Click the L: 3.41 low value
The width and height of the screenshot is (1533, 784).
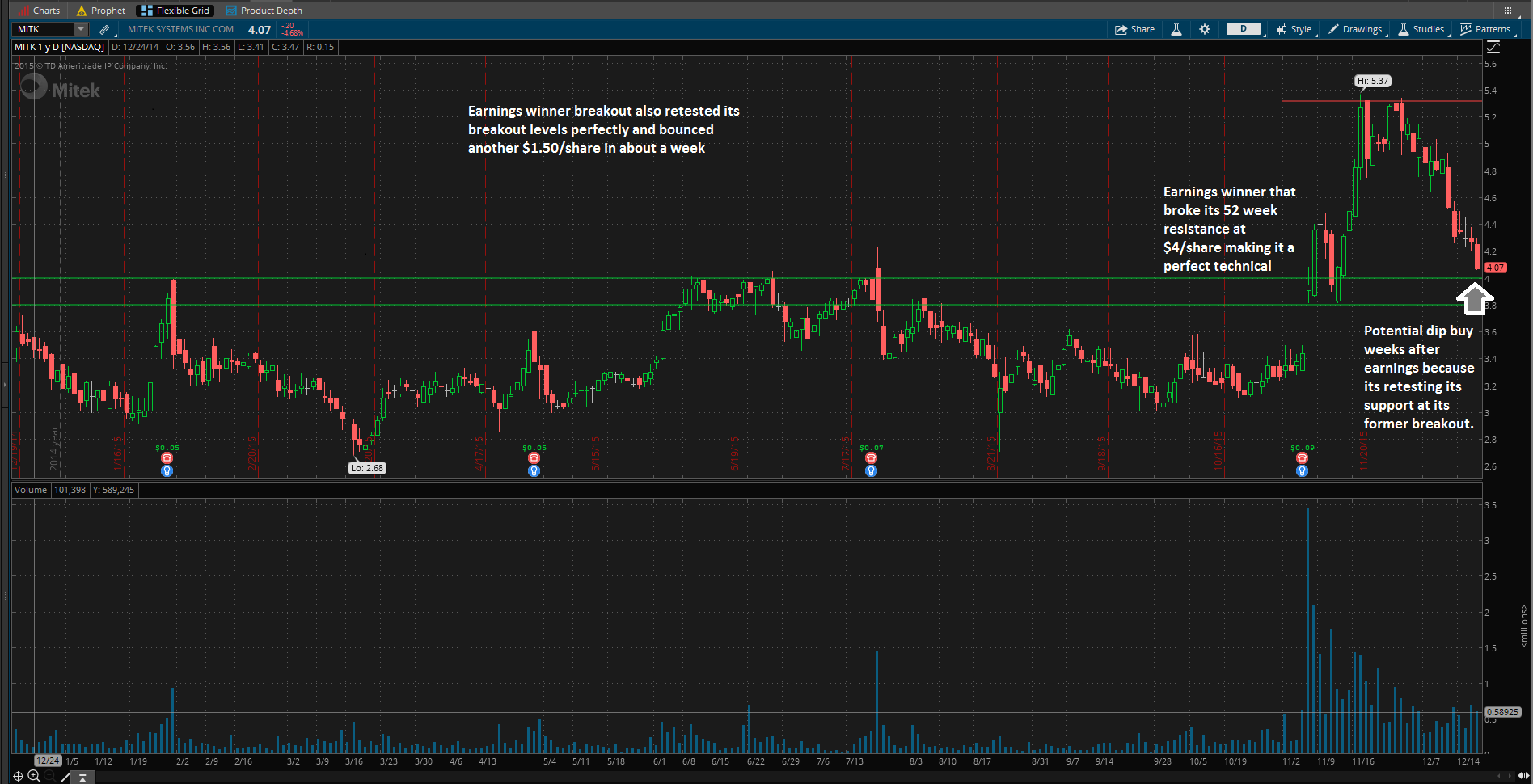(251, 47)
